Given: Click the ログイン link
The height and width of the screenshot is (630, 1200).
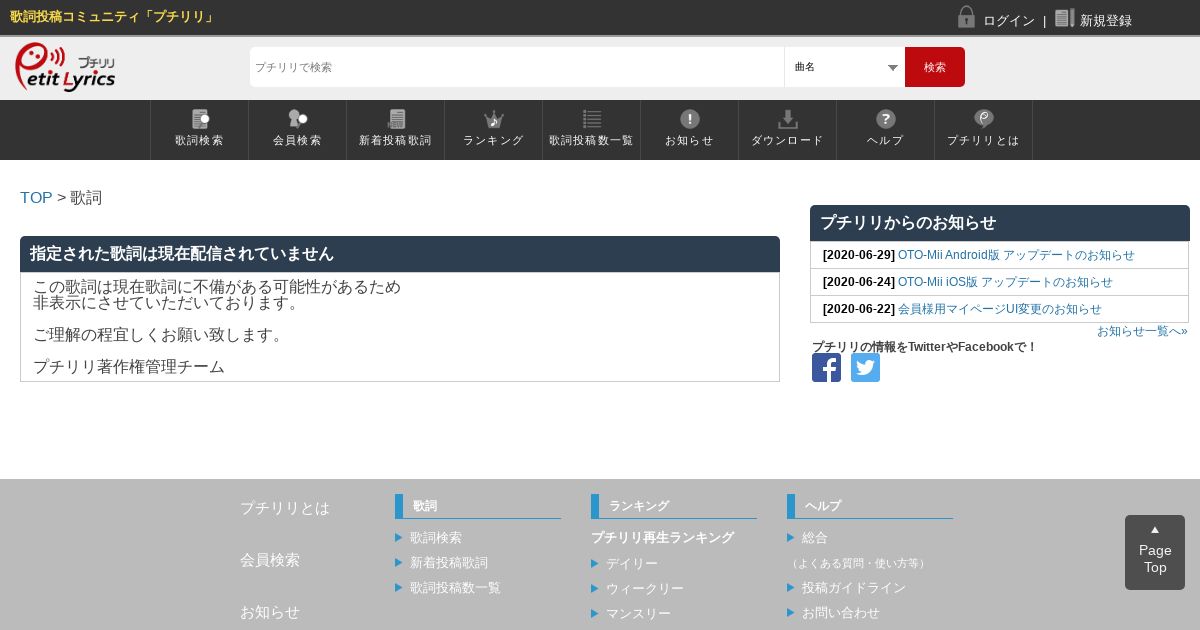Looking at the screenshot, I should pos(1009,20).
